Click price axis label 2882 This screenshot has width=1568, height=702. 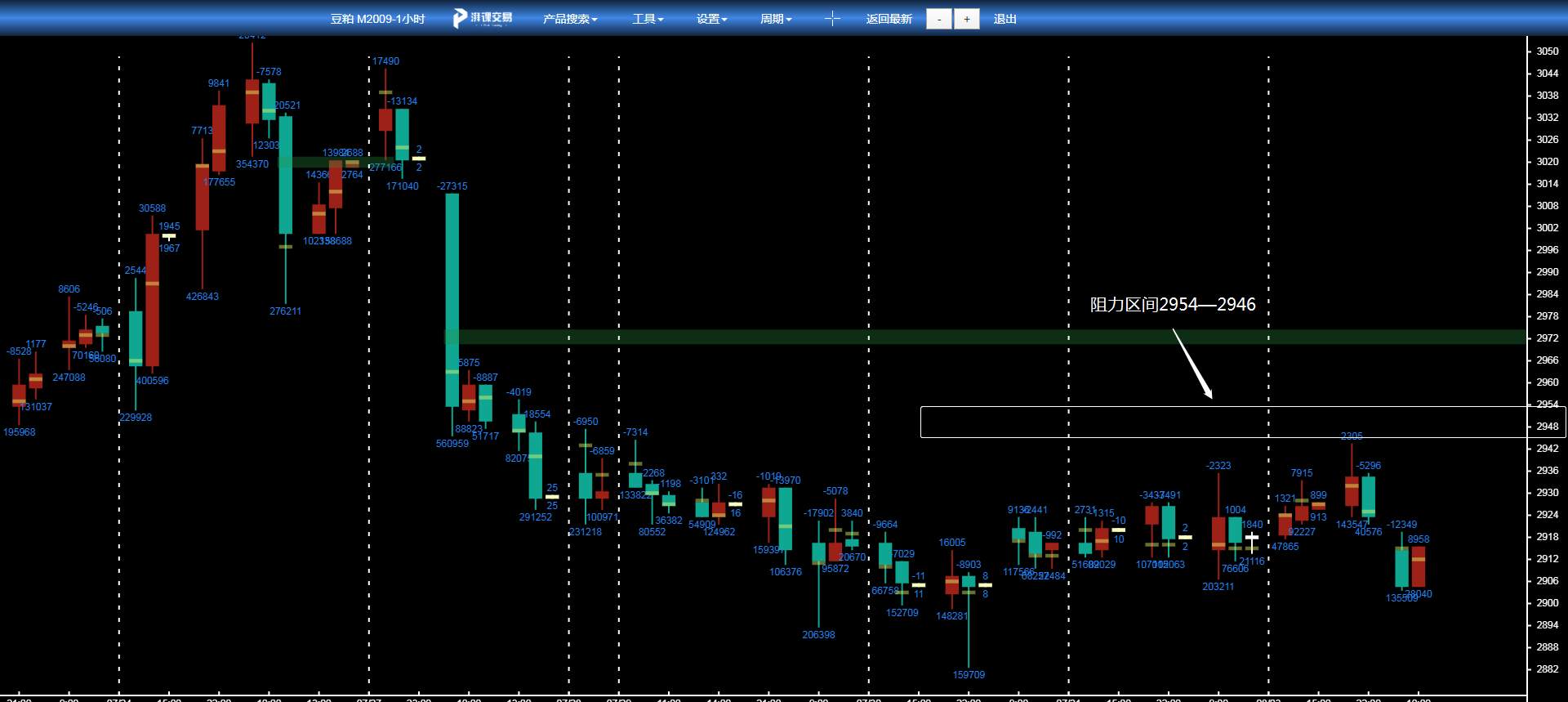pos(1547,668)
